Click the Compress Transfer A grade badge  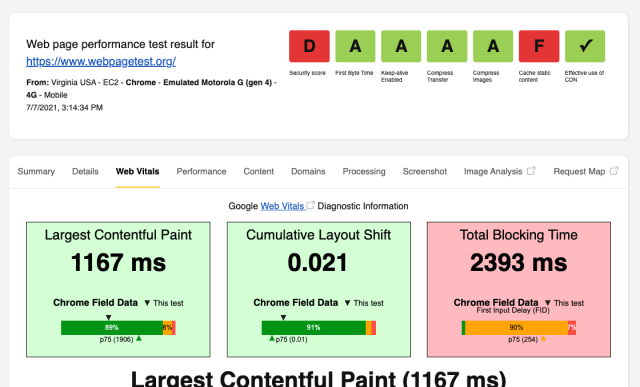pyautogui.click(x=447, y=46)
